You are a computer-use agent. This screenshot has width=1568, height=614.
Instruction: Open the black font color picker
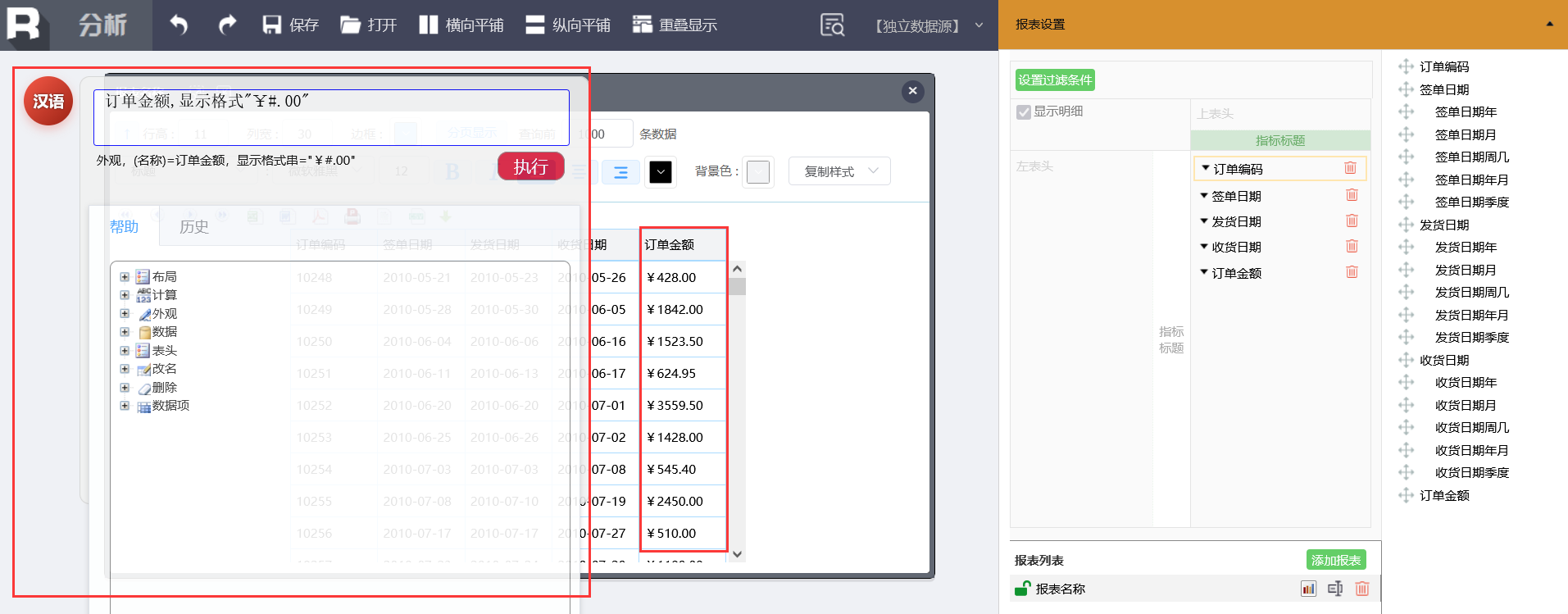click(660, 171)
